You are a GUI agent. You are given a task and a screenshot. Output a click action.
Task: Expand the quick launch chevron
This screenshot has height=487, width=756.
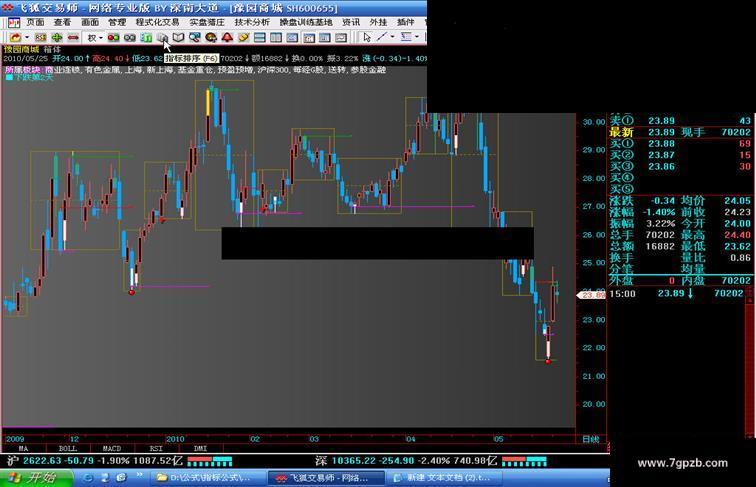[139, 476]
